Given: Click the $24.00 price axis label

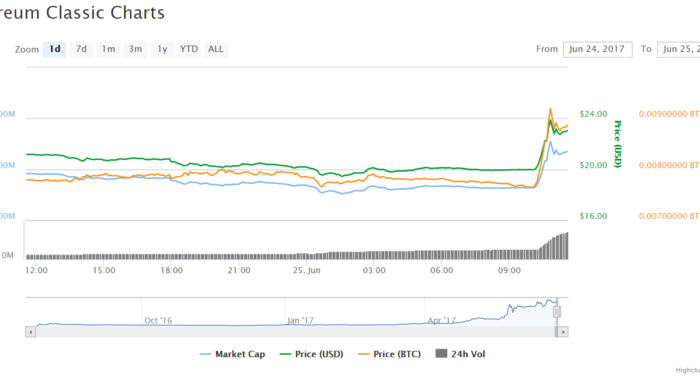Looking at the screenshot, I should tap(593, 114).
